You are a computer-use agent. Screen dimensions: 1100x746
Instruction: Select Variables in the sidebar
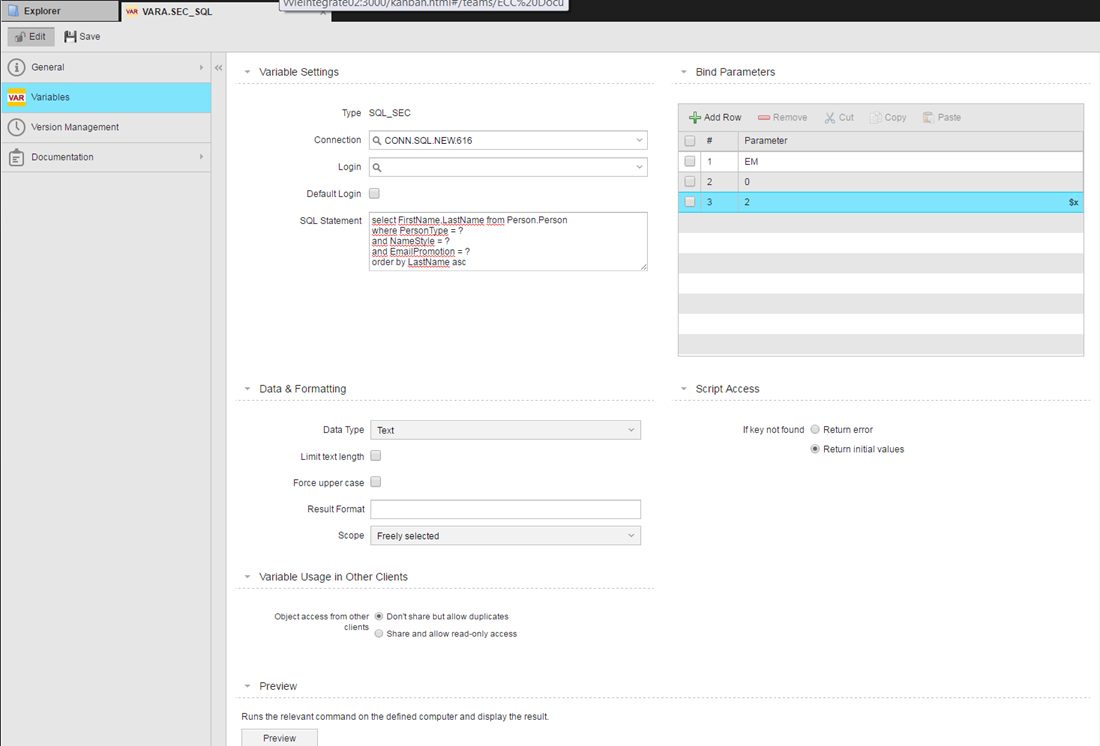click(106, 98)
